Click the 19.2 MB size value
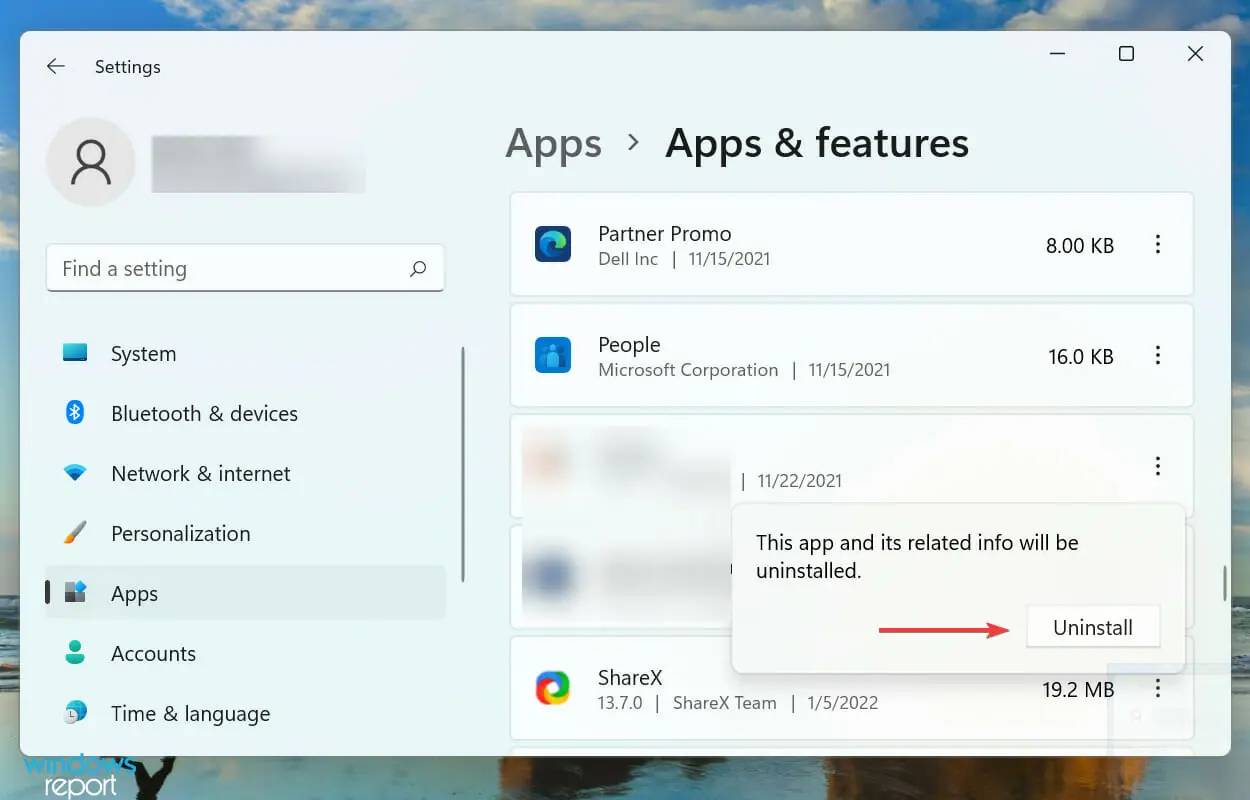 click(x=1078, y=690)
